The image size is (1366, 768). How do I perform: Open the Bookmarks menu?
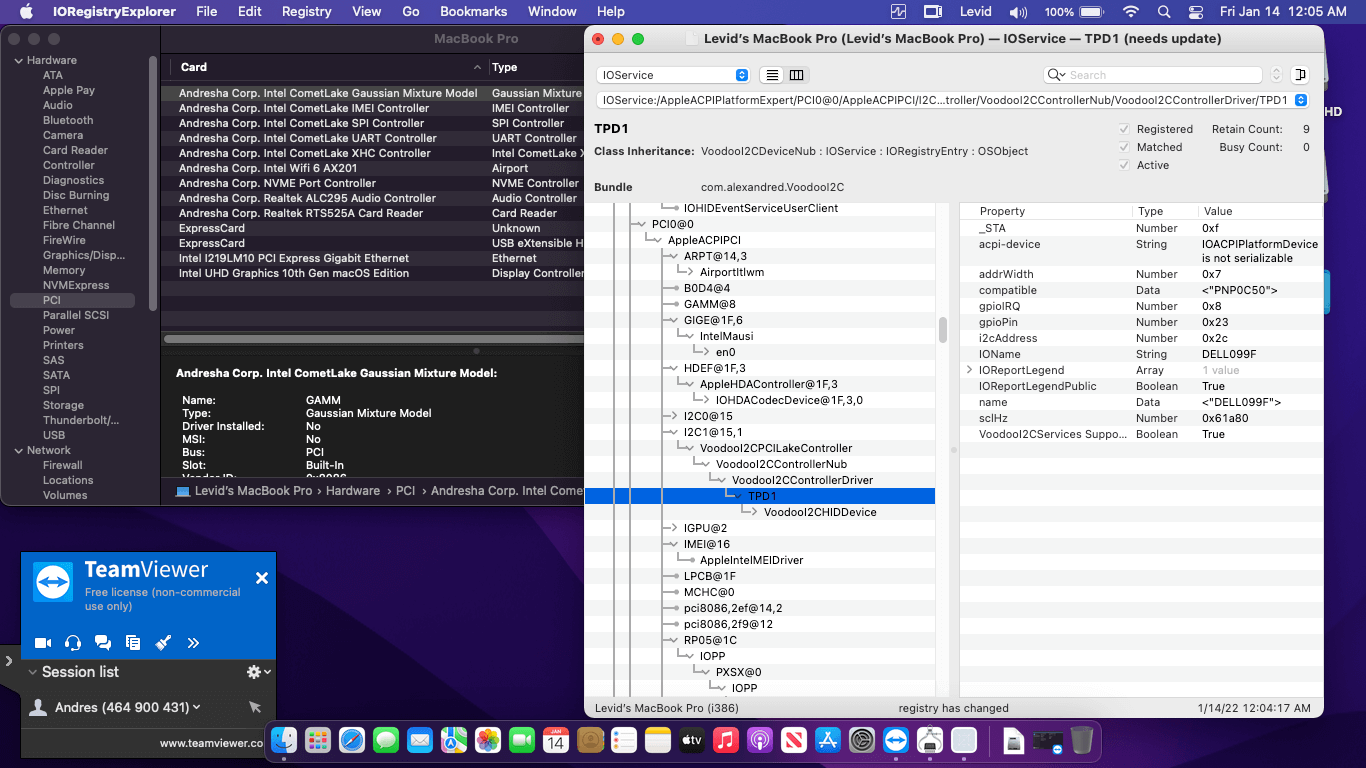[x=474, y=12]
